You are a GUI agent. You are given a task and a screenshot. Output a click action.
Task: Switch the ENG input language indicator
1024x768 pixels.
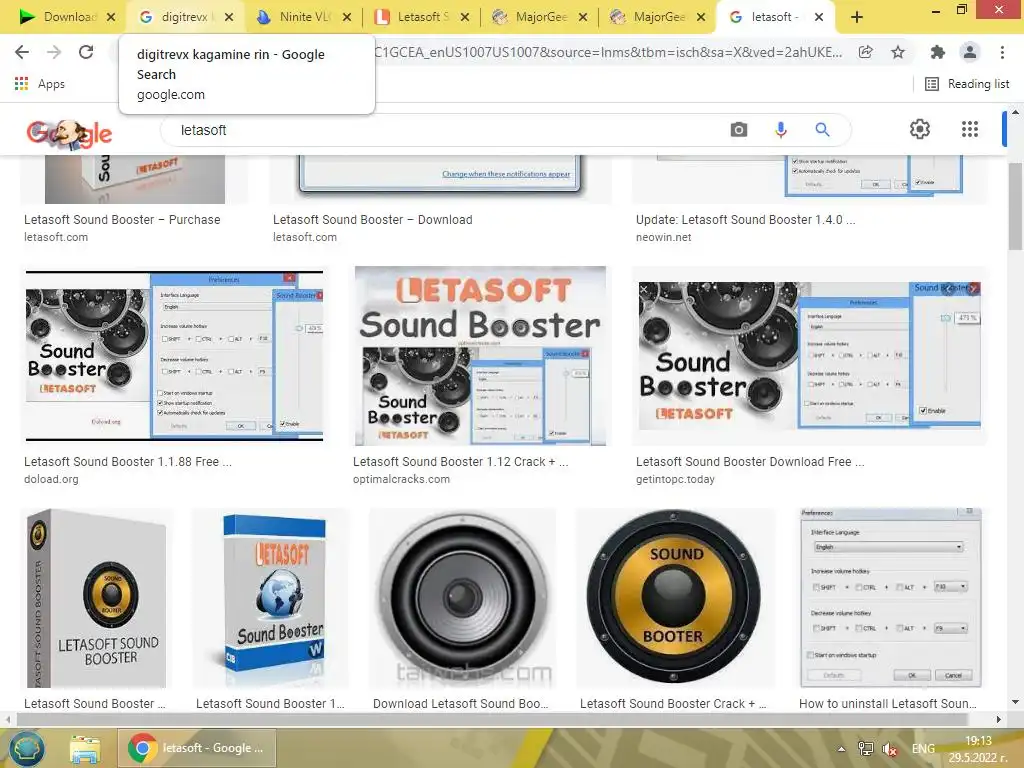(923, 749)
